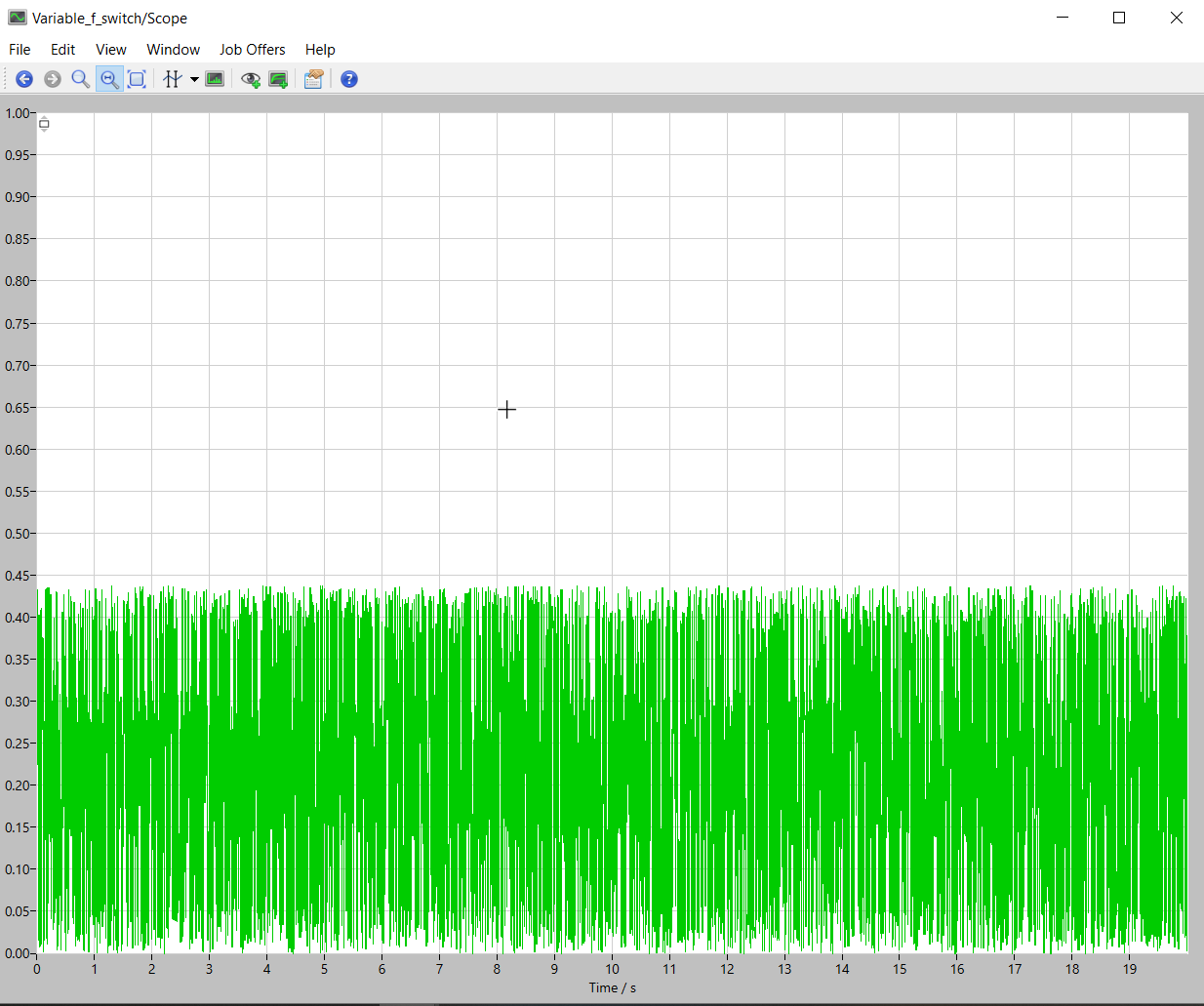Zoom to fit the whole plot
The width and height of the screenshot is (1204, 1006).
point(137,79)
